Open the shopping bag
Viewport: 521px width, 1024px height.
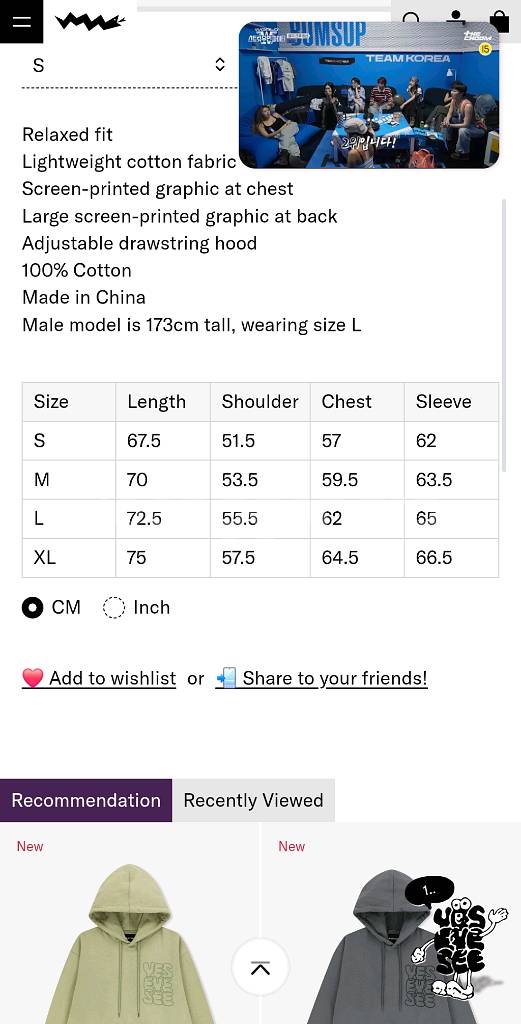pos(499,21)
